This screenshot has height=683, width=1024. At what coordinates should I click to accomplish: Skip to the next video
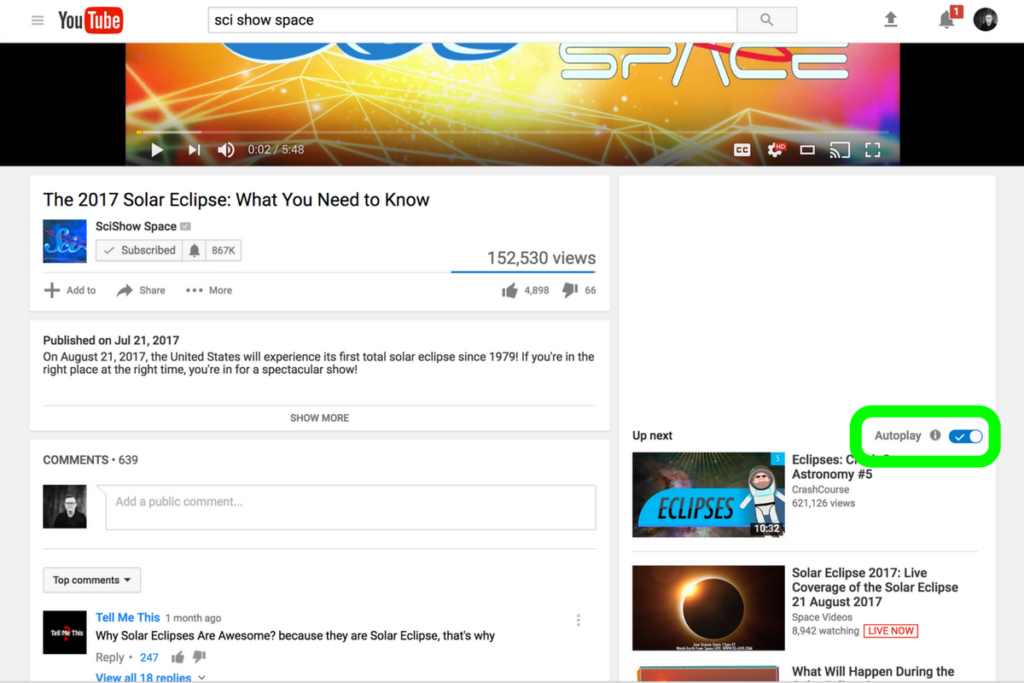pyautogui.click(x=194, y=150)
